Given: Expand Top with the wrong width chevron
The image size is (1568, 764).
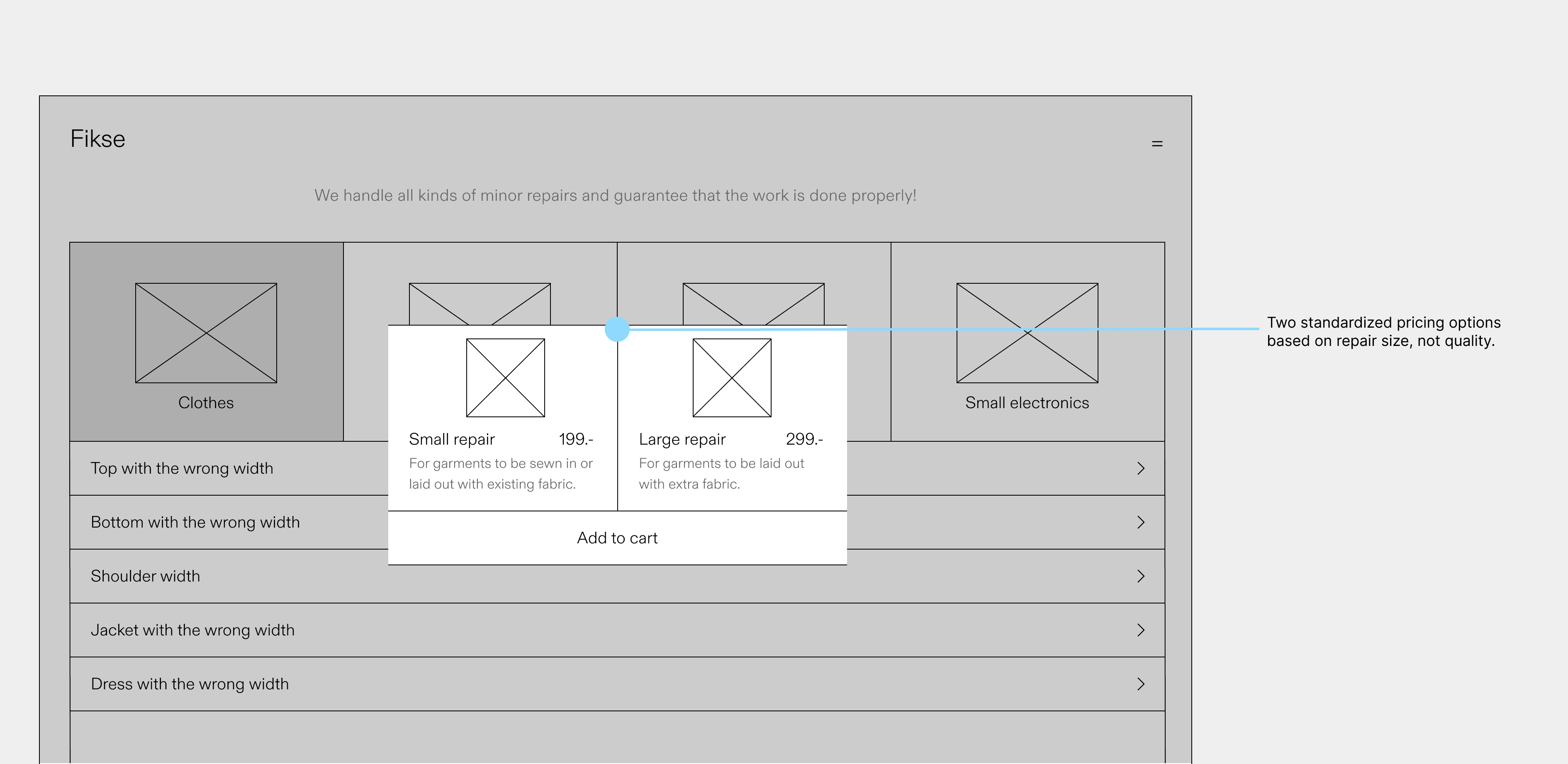Looking at the screenshot, I should [1141, 468].
